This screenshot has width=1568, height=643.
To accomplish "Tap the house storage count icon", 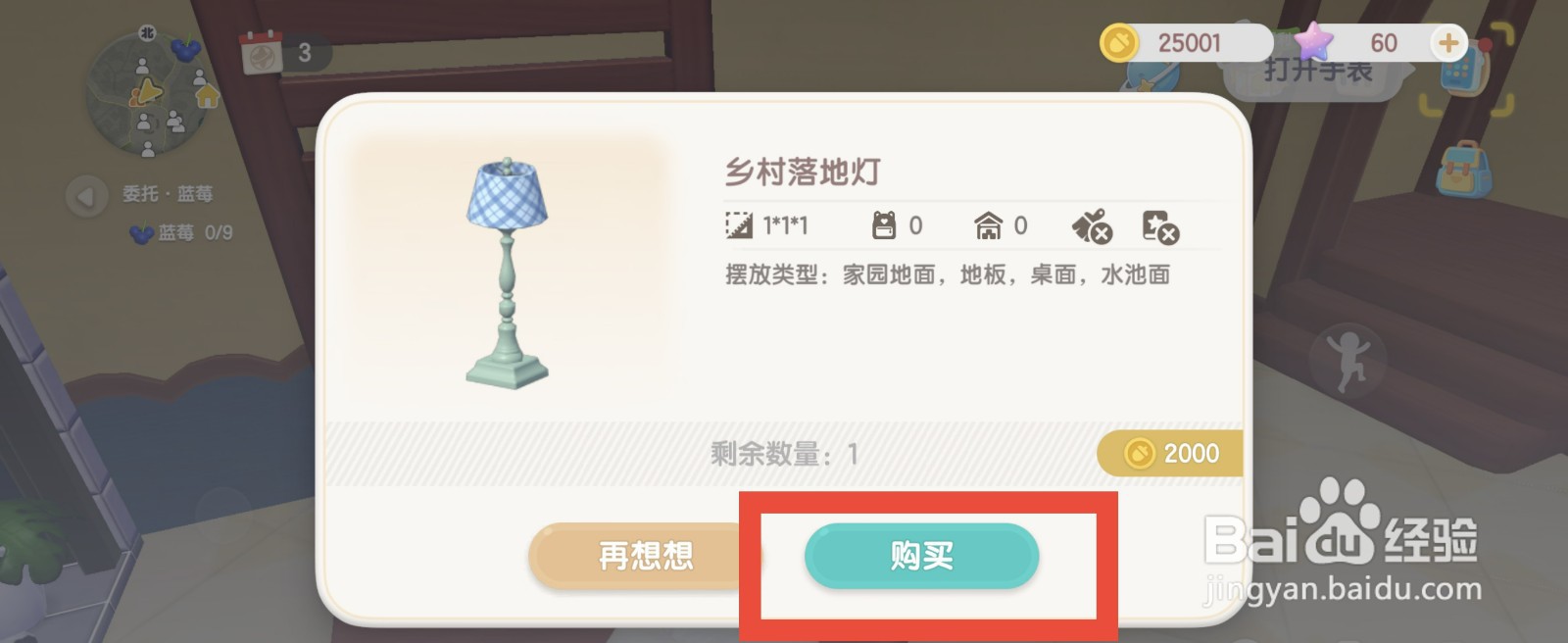I will [988, 225].
